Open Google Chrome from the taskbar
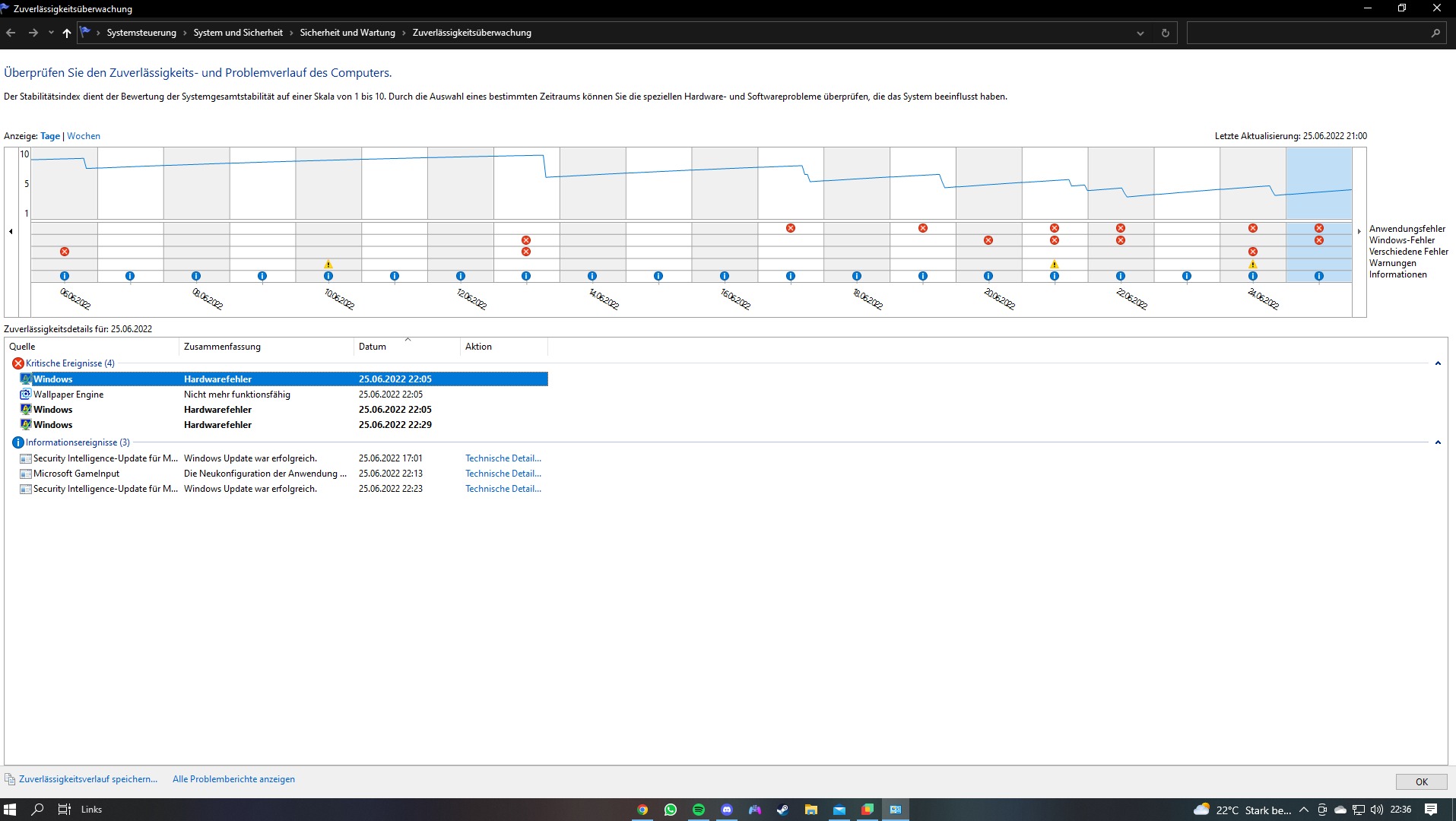 coord(642,810)
